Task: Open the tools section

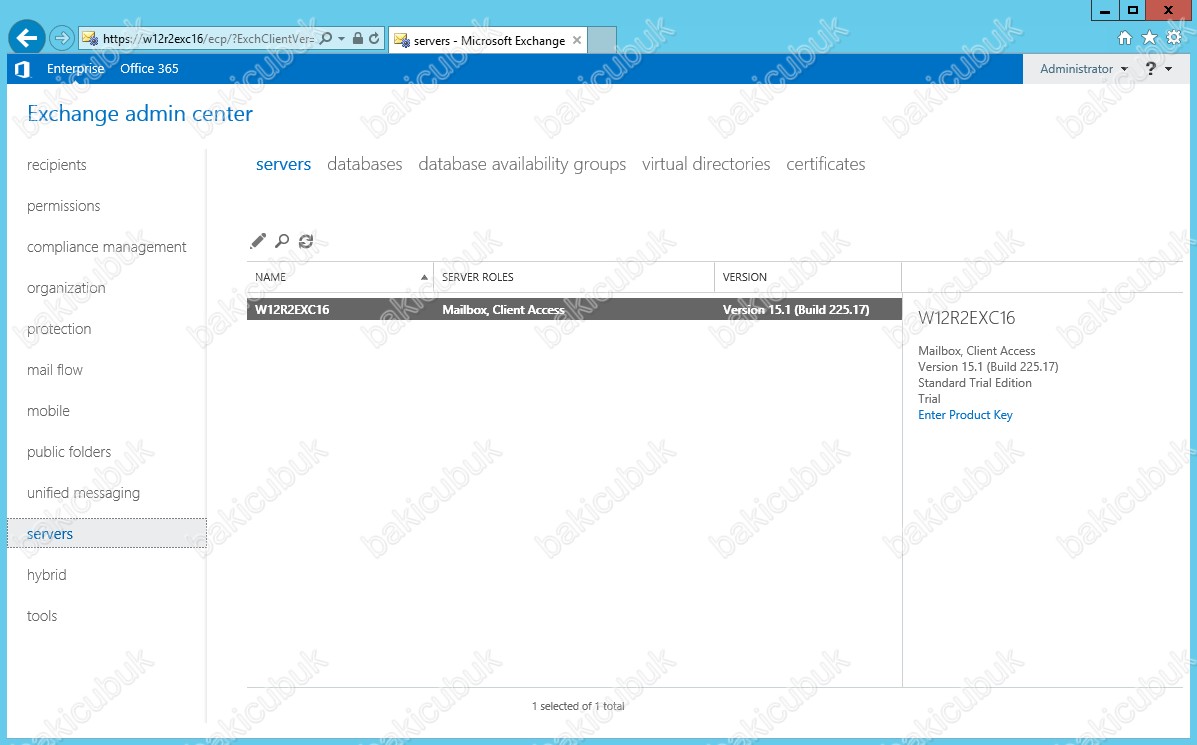Action: pos(42,616)
